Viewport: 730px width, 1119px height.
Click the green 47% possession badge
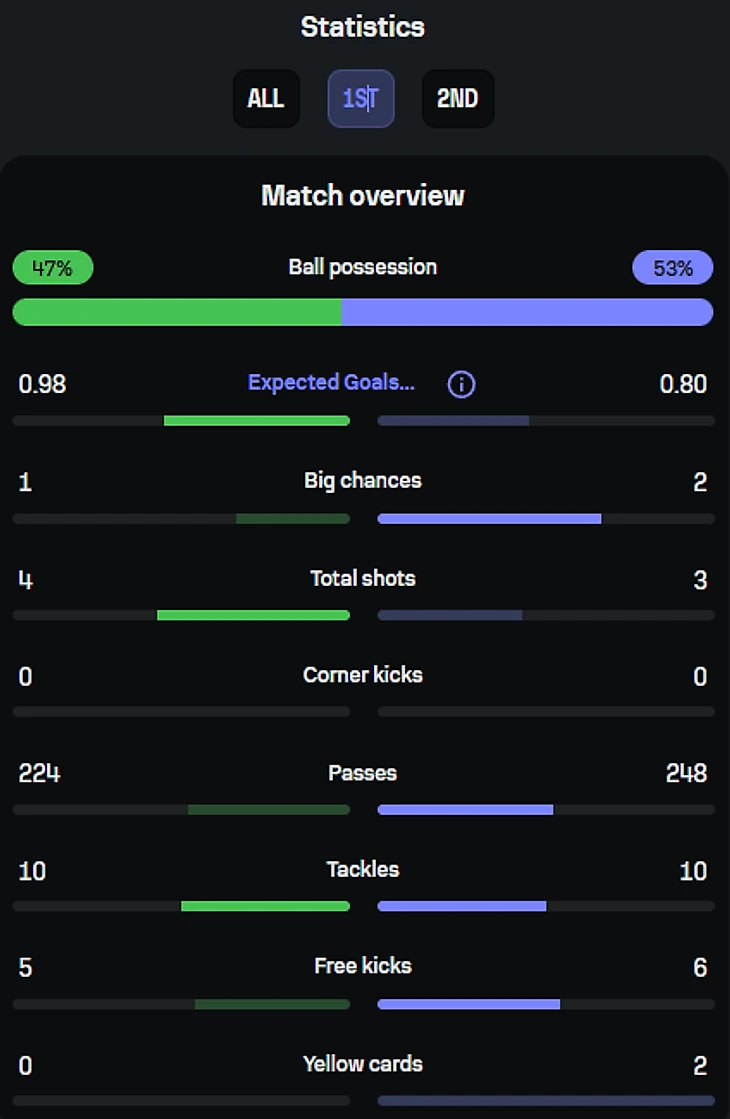click(53, 268)
